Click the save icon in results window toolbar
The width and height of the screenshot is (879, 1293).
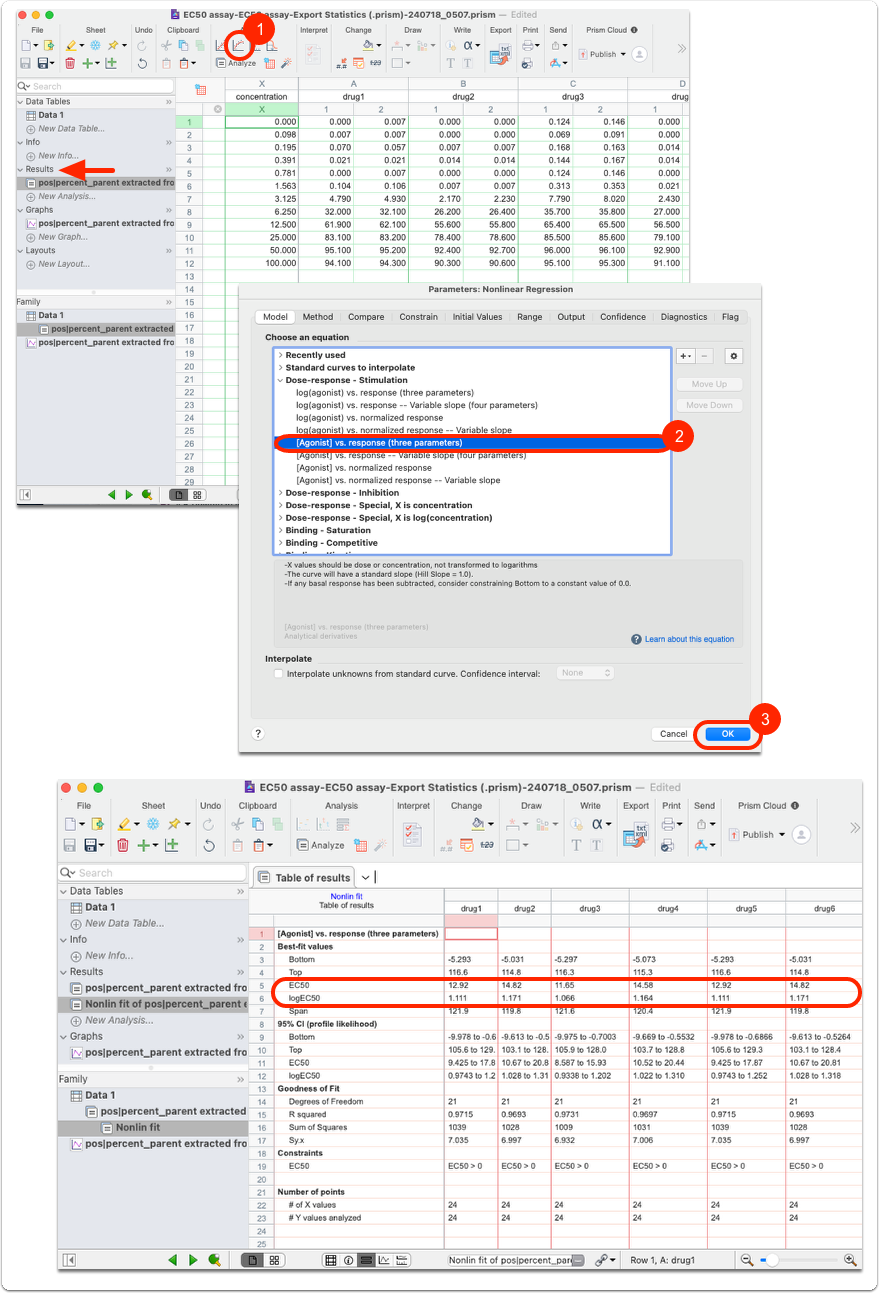[x=71, y=845]
